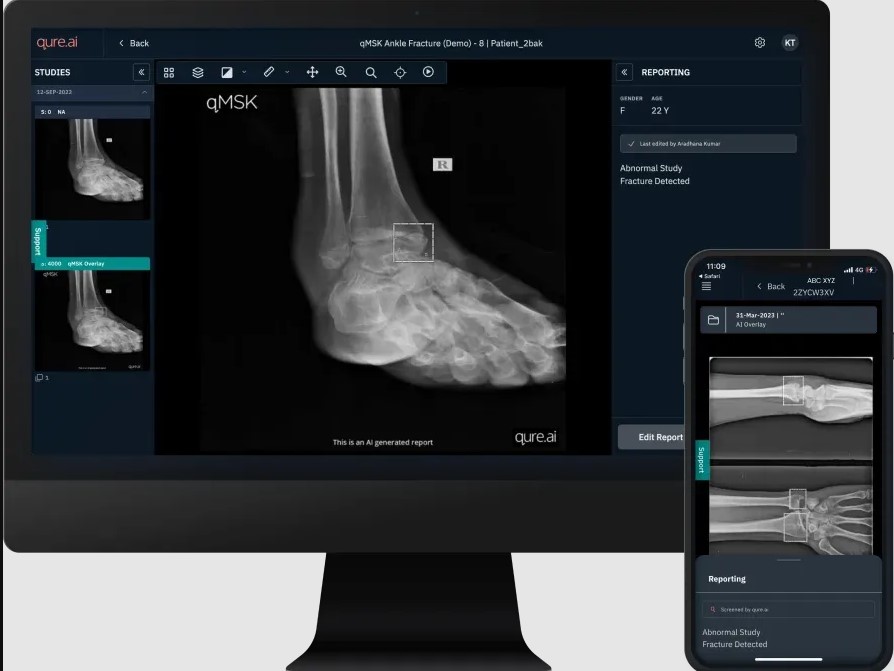Click the zoom in magnifier with plus
Image resolution: width=894 pixels, height=671 pixels.
342,72
